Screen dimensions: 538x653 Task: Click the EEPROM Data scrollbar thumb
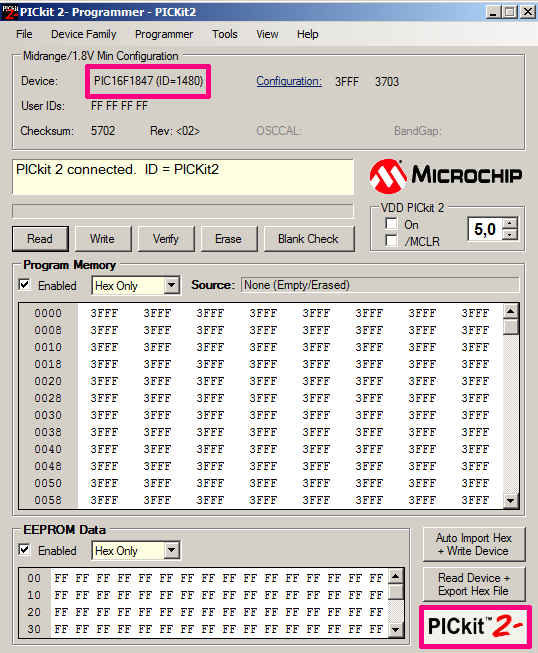(x=396, y=592)
